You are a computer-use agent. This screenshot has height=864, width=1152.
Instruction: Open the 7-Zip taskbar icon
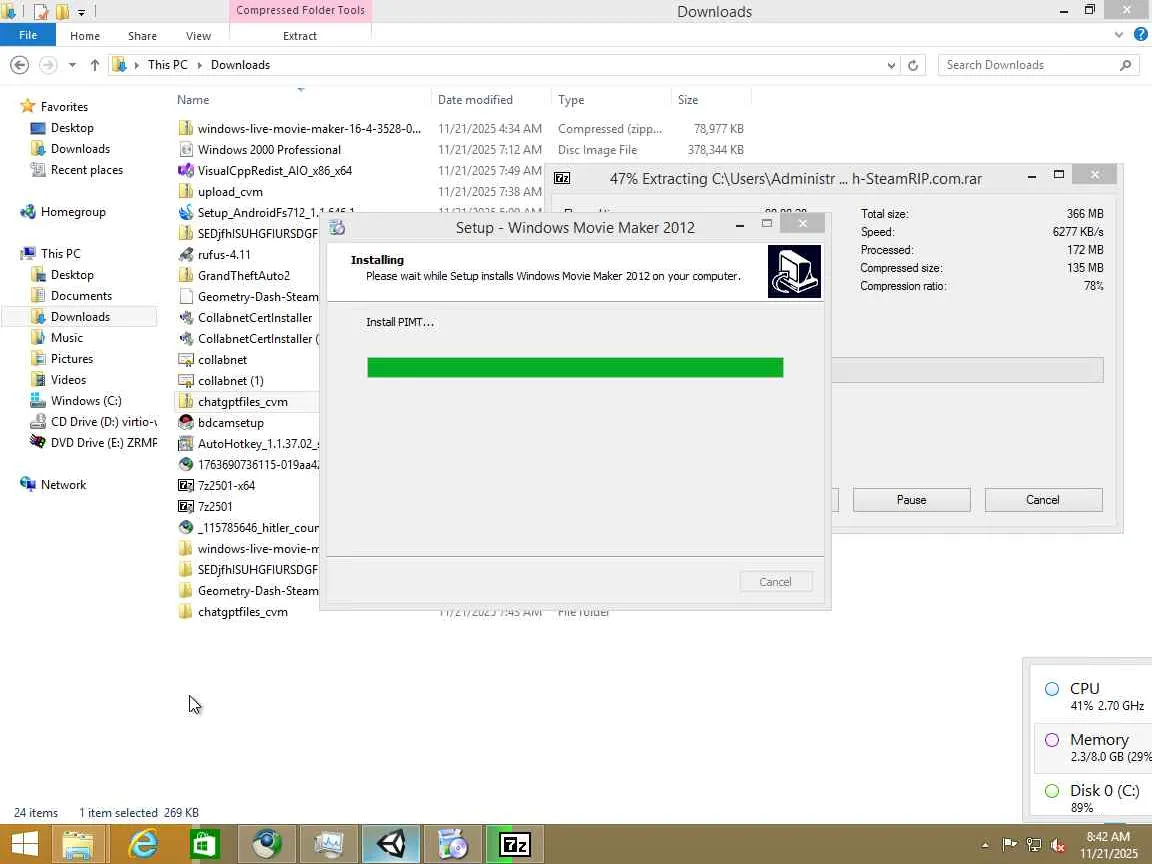(515, 844)
